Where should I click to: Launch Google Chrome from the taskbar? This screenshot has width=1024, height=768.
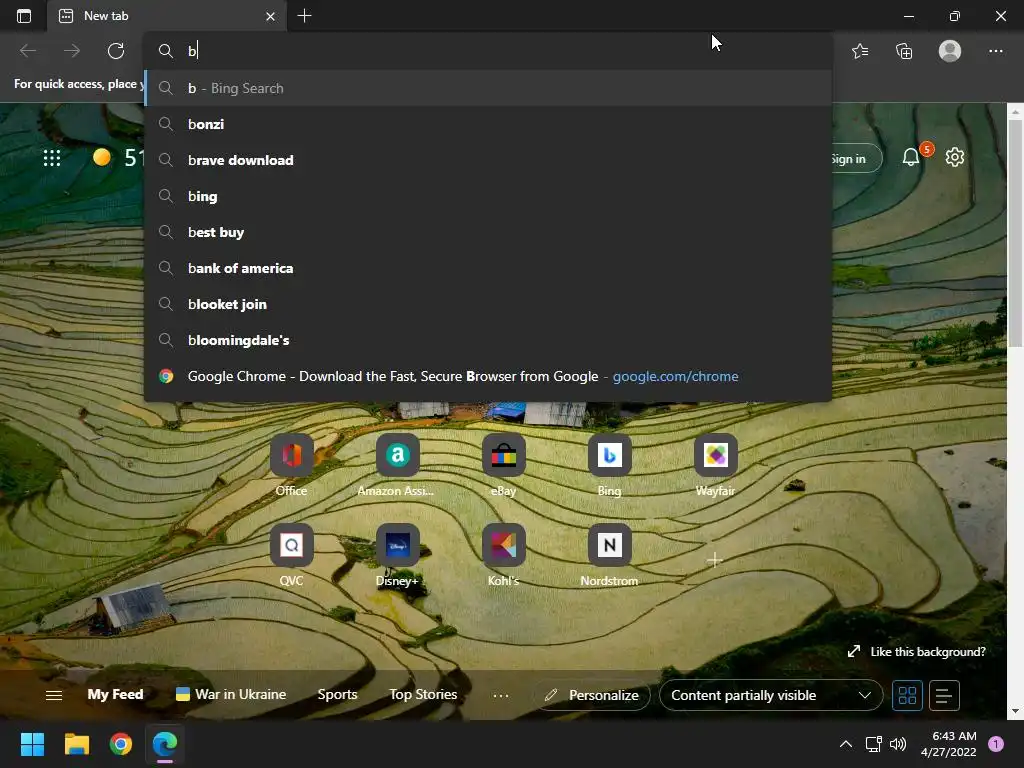click(x=121, y=744)
